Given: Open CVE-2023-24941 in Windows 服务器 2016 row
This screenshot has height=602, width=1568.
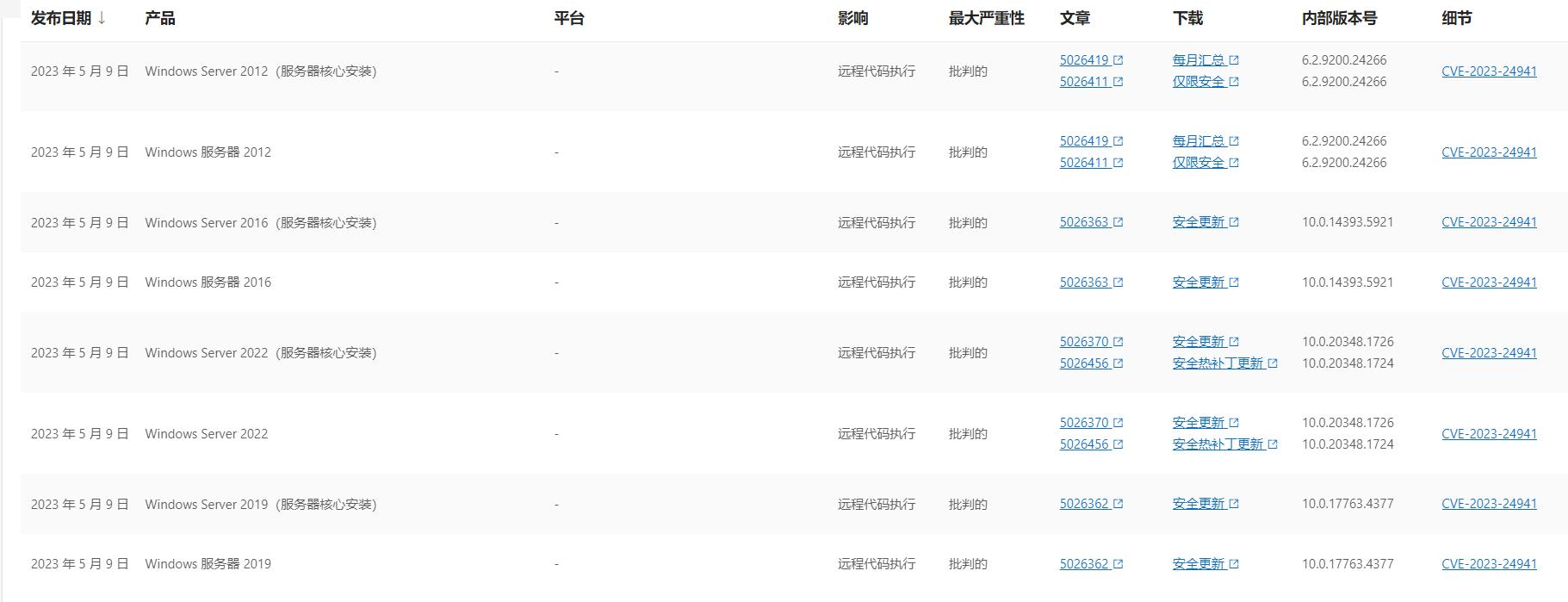Looking at the screenshot, I should click(x=1489, y=282).
